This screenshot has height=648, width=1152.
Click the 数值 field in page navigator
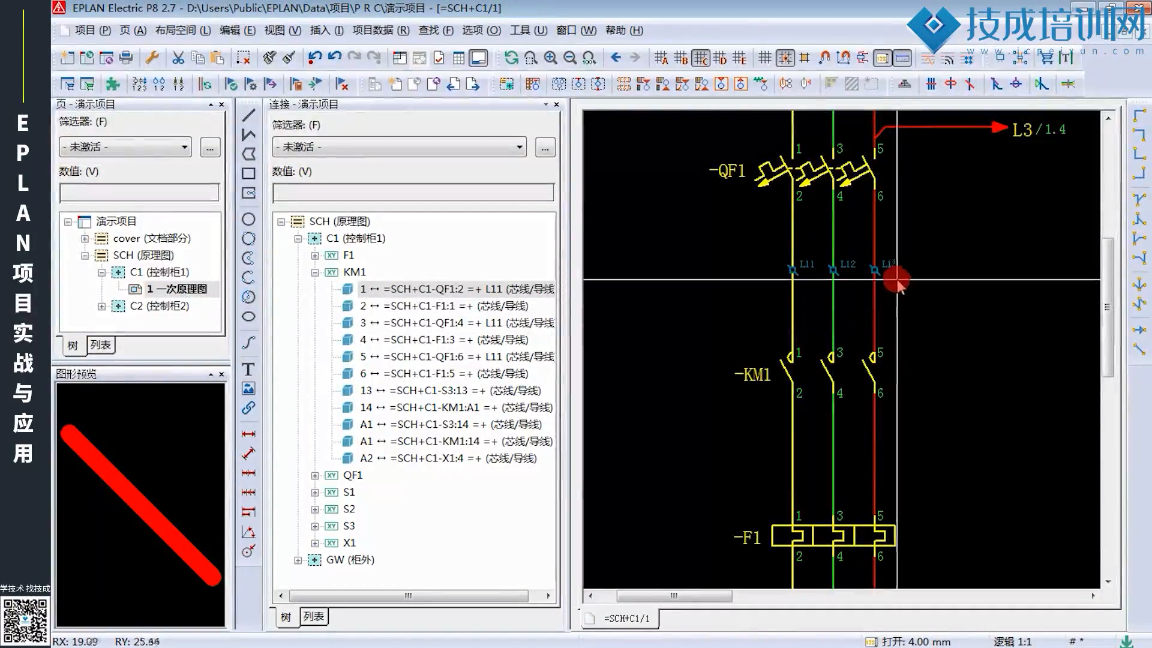click(x=140, y=192)
